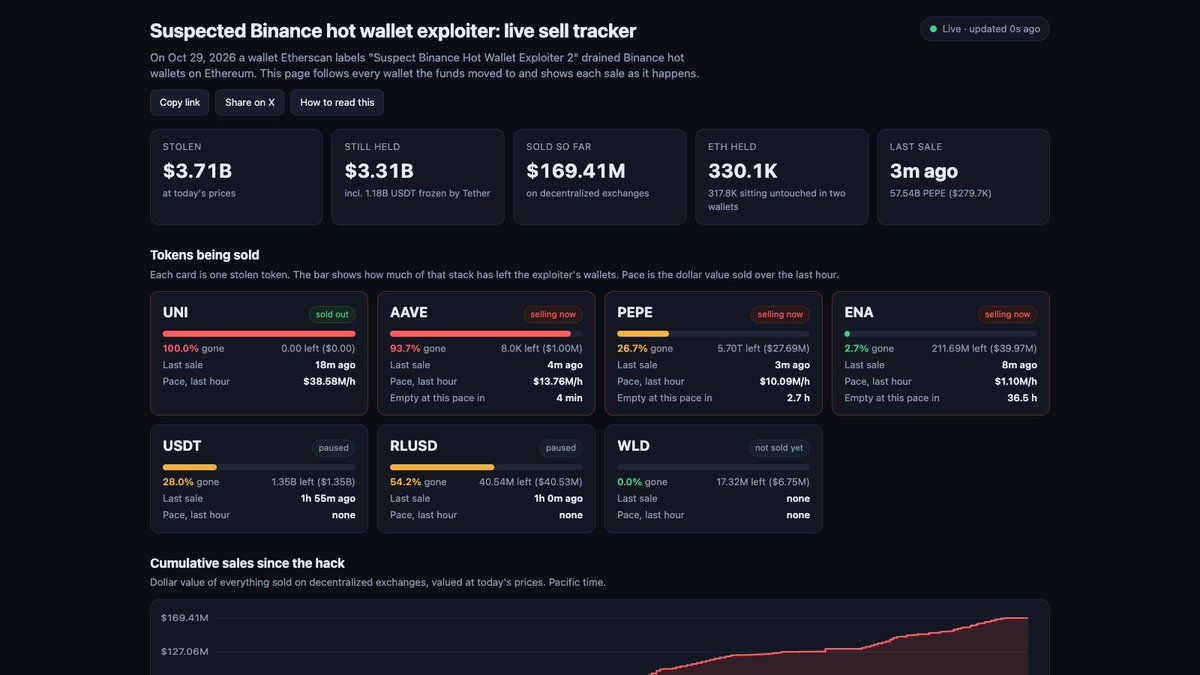Click 5.70T left ($27.69M) on PEPE
The width and height of the screenshot is (1200, 675).
(x=763, y=348)
